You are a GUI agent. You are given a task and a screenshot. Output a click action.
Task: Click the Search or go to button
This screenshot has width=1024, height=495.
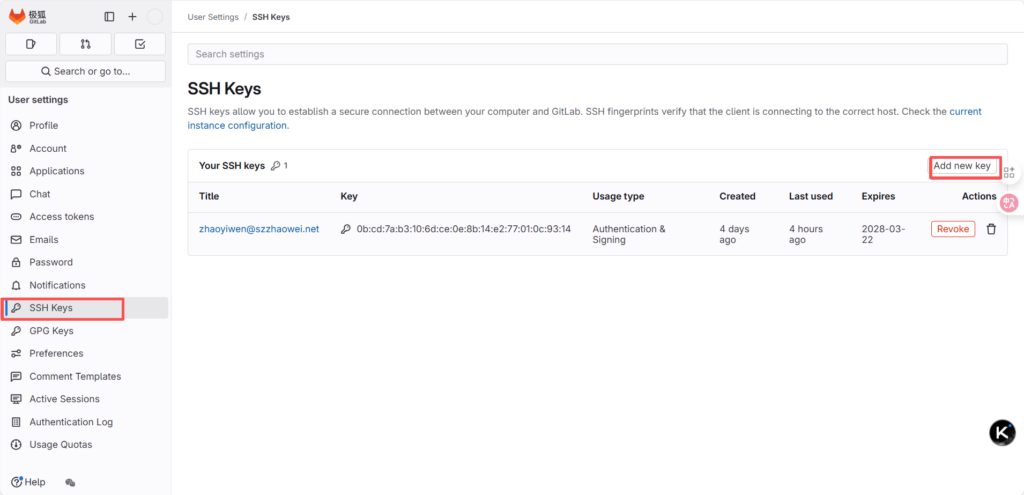[85, 71]
